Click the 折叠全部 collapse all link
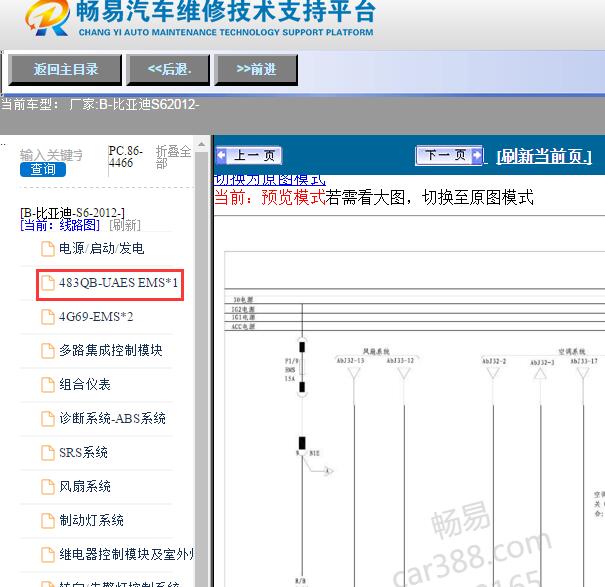The image size is (605, 587). coord(173,157)
